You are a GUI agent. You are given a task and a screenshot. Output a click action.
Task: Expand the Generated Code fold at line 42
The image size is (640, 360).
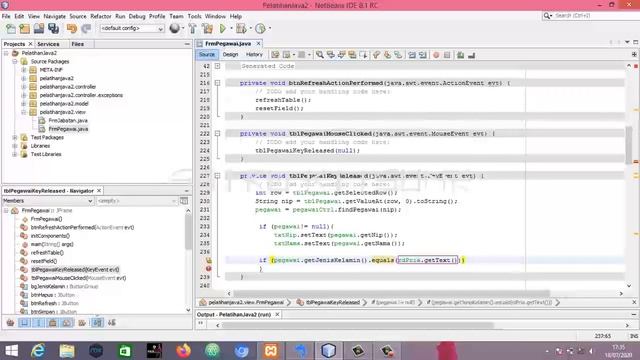[218, 66]
